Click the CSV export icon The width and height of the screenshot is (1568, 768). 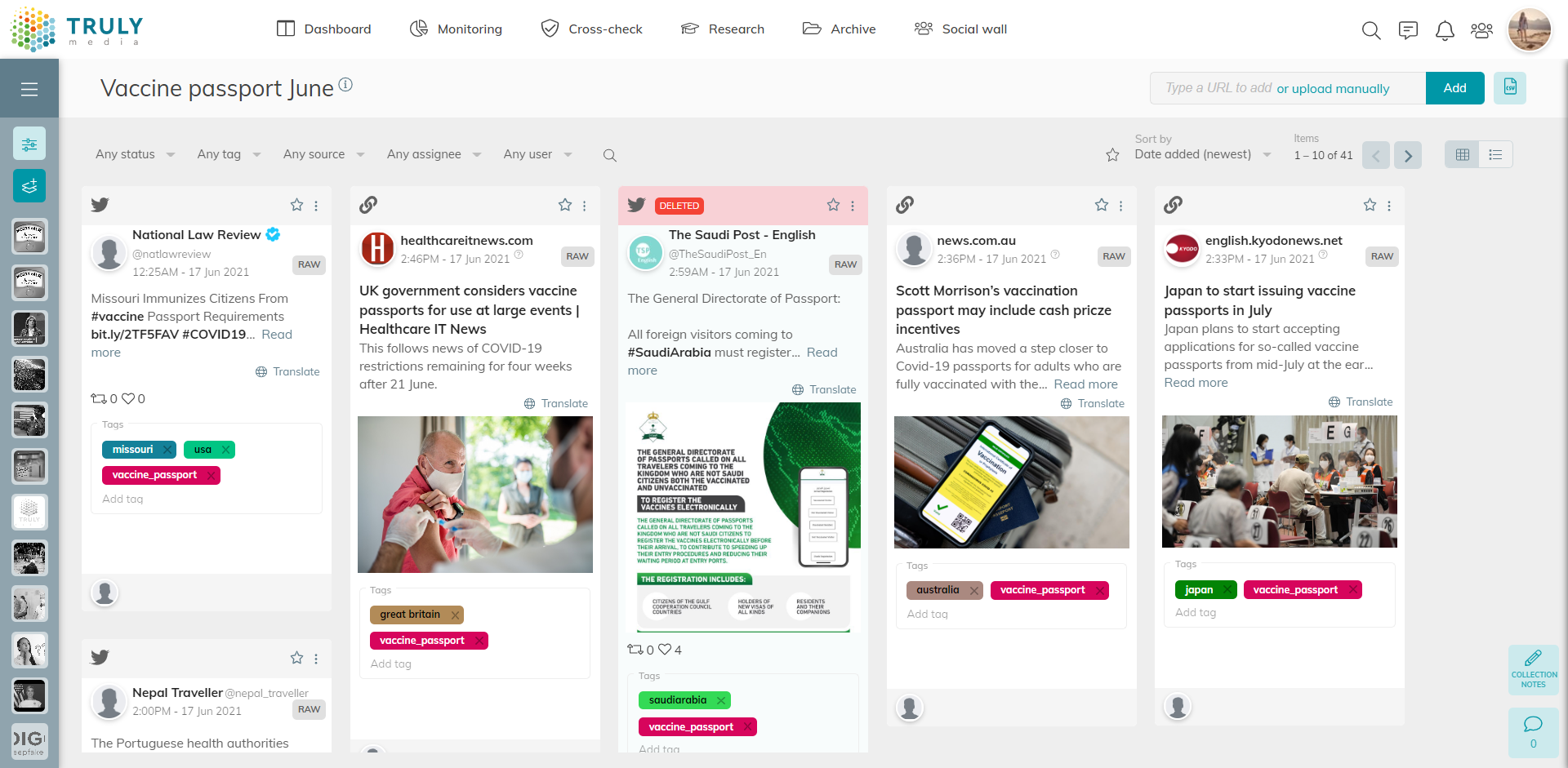pyautogui.click(x=1510, y=87)
